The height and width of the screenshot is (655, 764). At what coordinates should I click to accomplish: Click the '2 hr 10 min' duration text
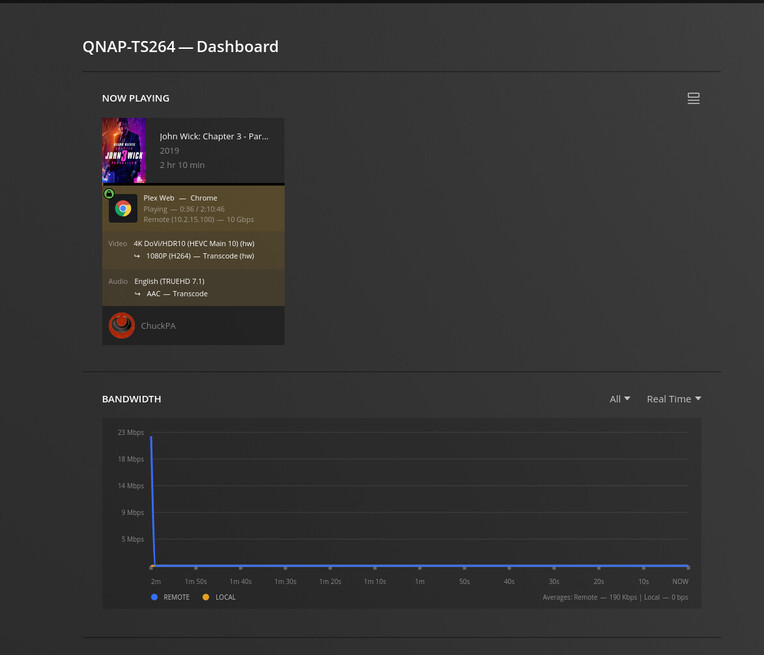(182, 165)
